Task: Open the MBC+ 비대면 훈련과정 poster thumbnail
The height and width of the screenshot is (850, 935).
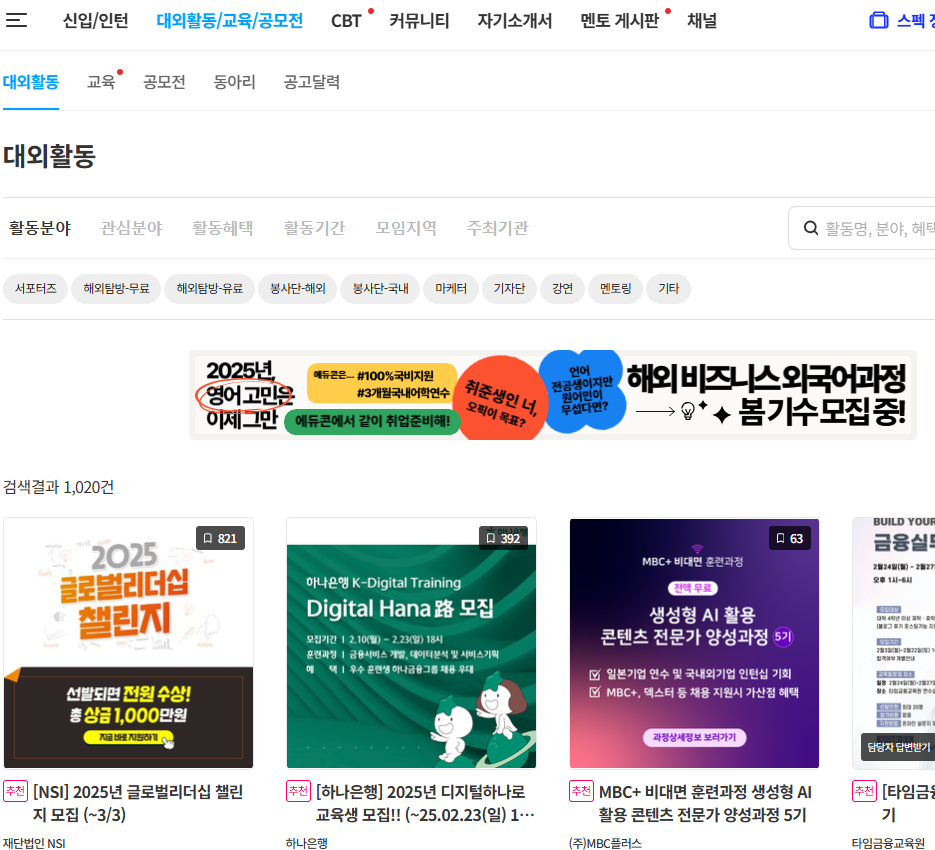Action: point(694,643)
